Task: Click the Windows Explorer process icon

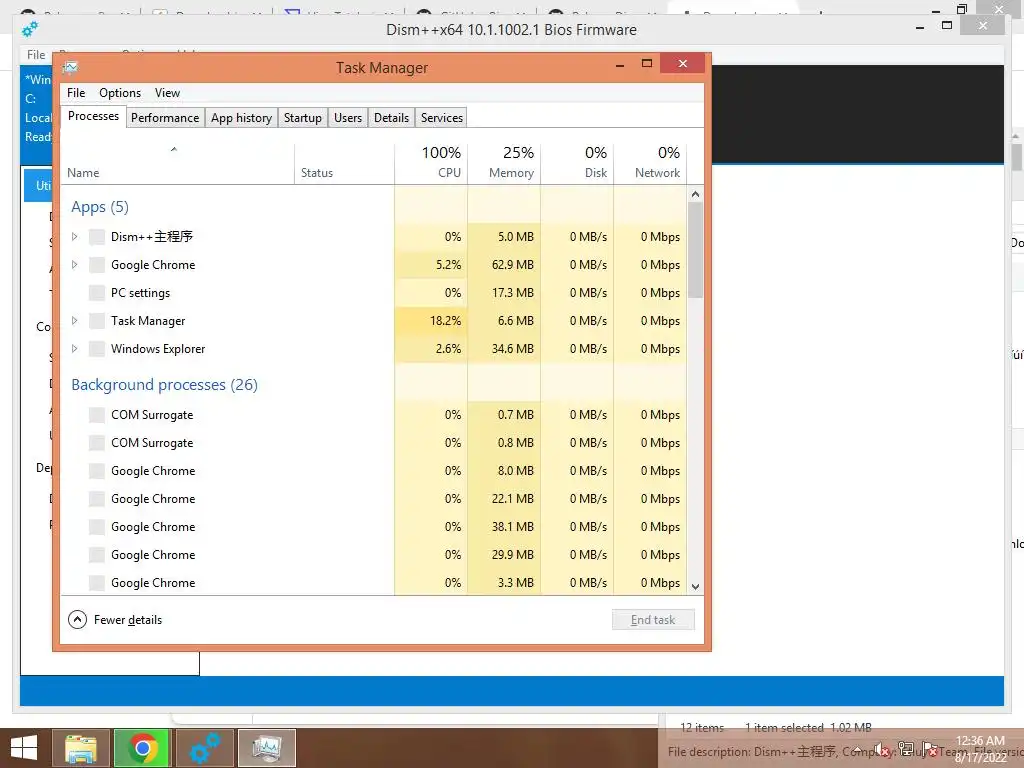Action: point(97,349)
